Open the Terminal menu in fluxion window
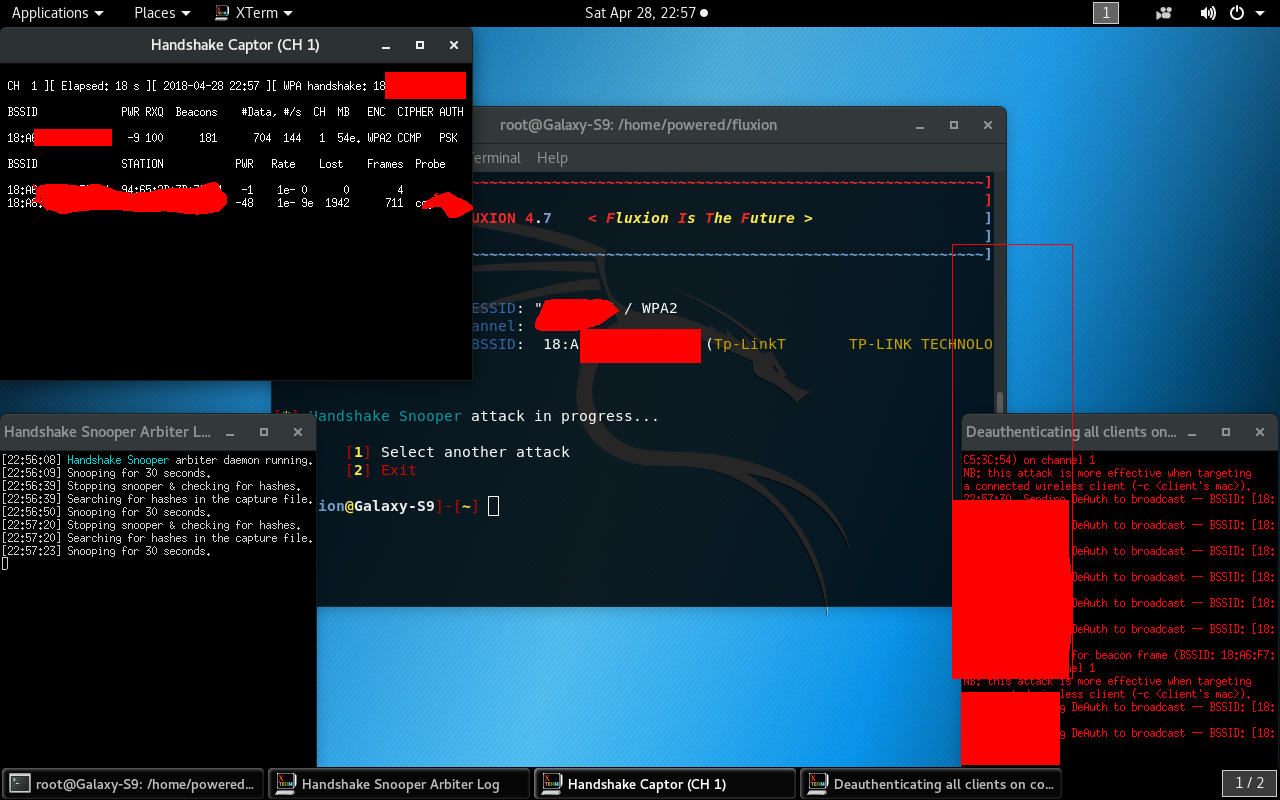The height and width of the screenshot is (800, 1280). (496, 158)
